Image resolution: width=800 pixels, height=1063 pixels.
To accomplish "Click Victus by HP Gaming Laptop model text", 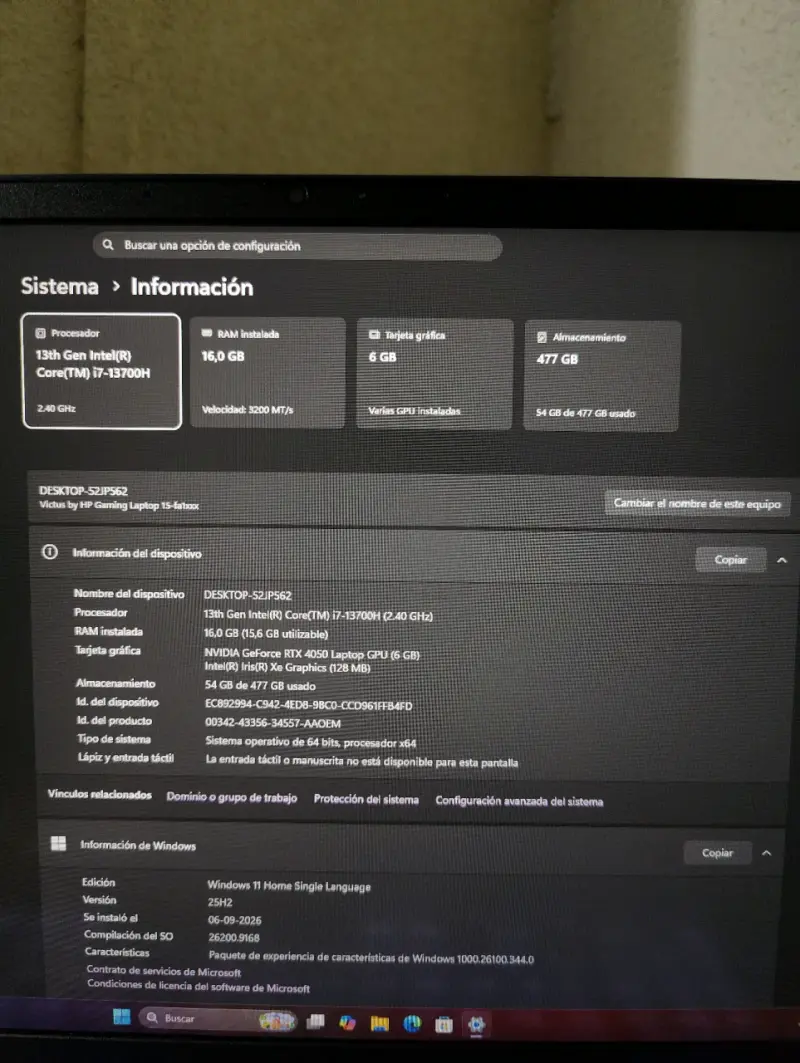I will (119, 505).
